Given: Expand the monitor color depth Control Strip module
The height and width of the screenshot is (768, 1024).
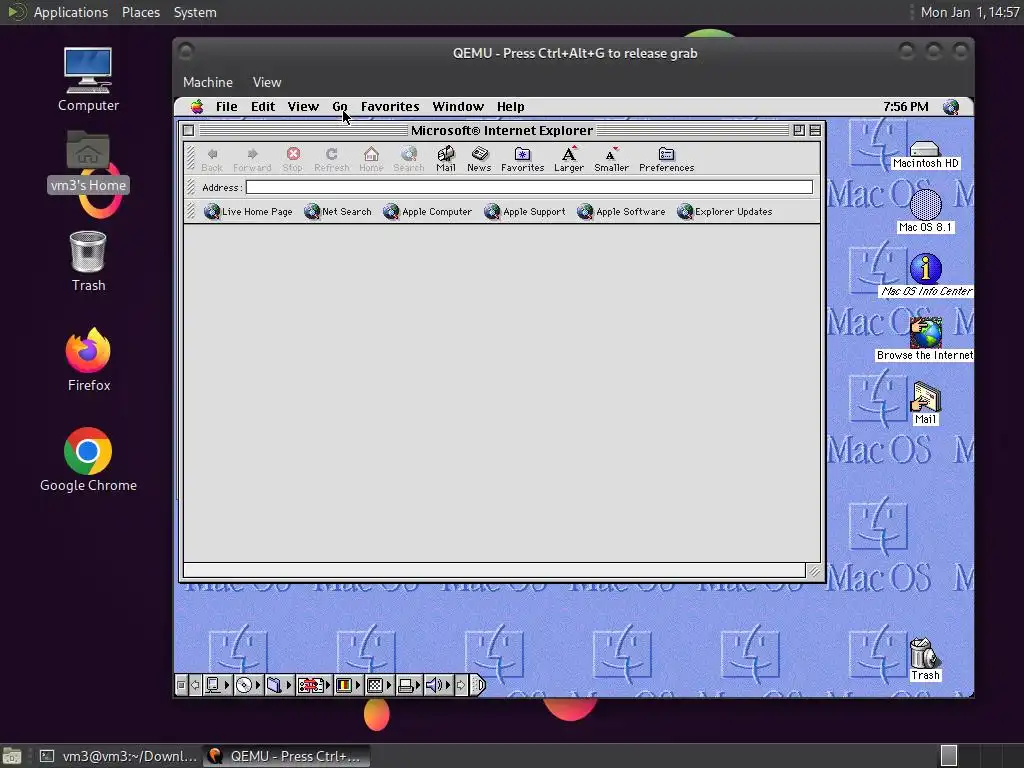Looking at the screenshot, I should [x=348, y=685].
